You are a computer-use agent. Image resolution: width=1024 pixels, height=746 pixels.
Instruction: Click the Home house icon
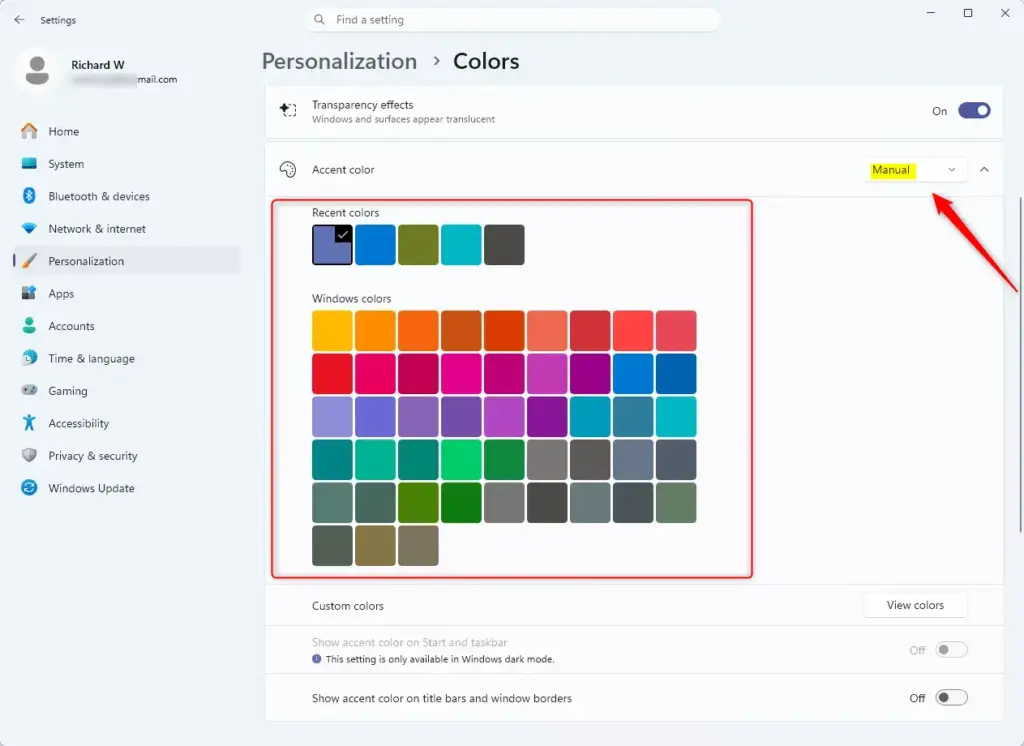29,131
